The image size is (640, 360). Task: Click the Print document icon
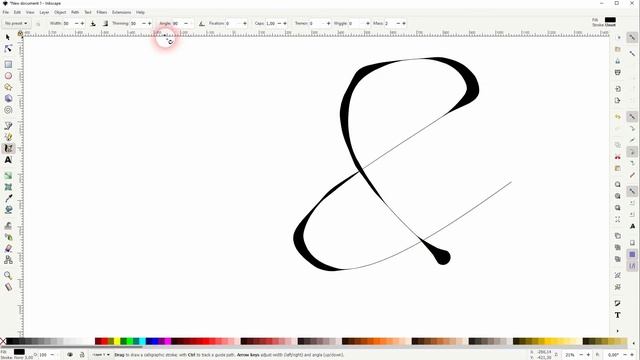click(618, 72)
